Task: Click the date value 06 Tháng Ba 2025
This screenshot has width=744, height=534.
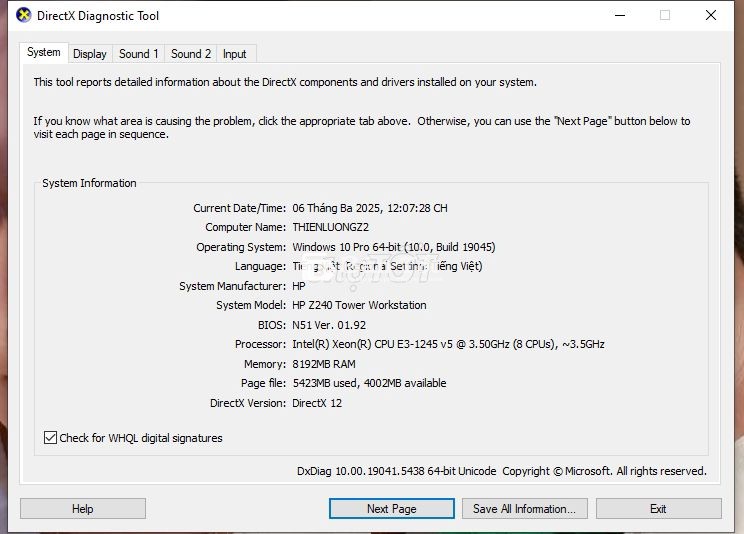Action: coord(336,208)
